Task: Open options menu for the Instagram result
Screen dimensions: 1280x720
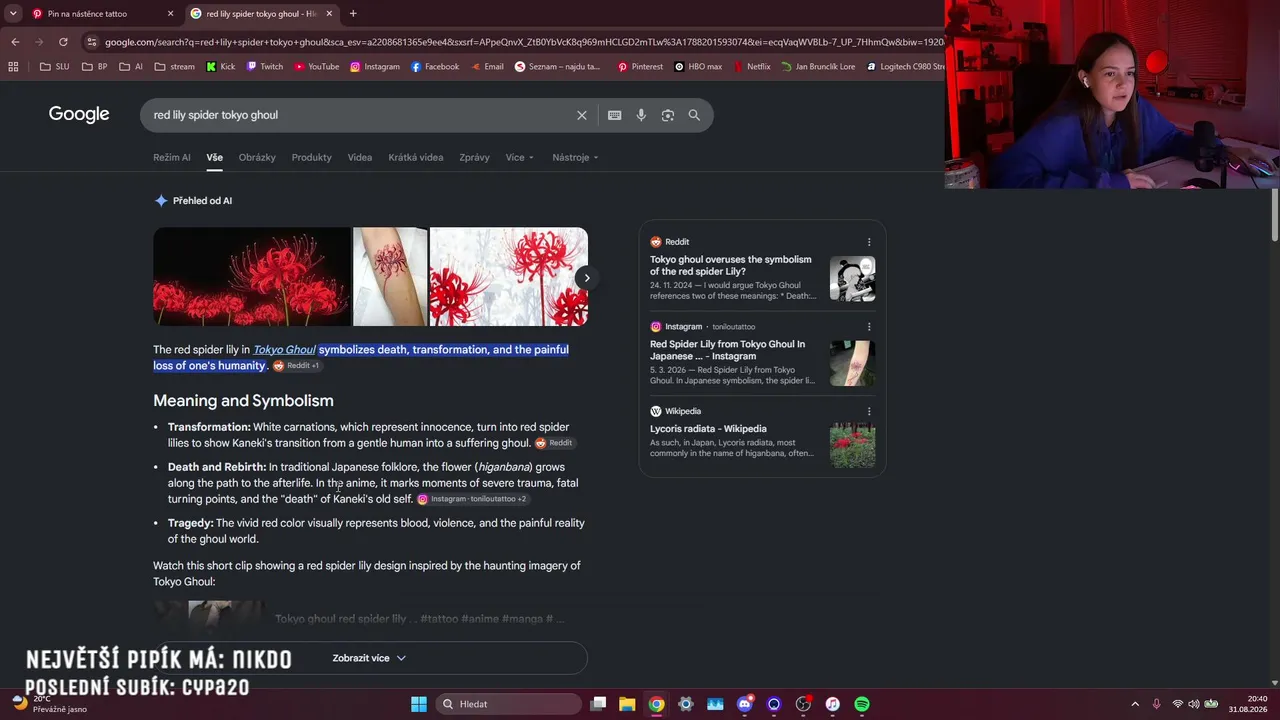Action: (x=869, y=327)
